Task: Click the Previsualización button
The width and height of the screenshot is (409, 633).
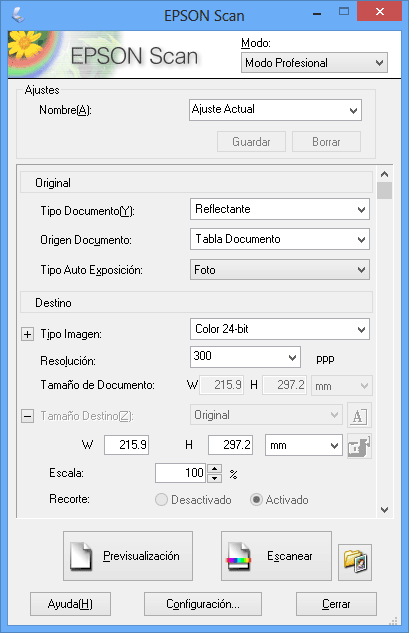Action: click(x=128, y=556)
